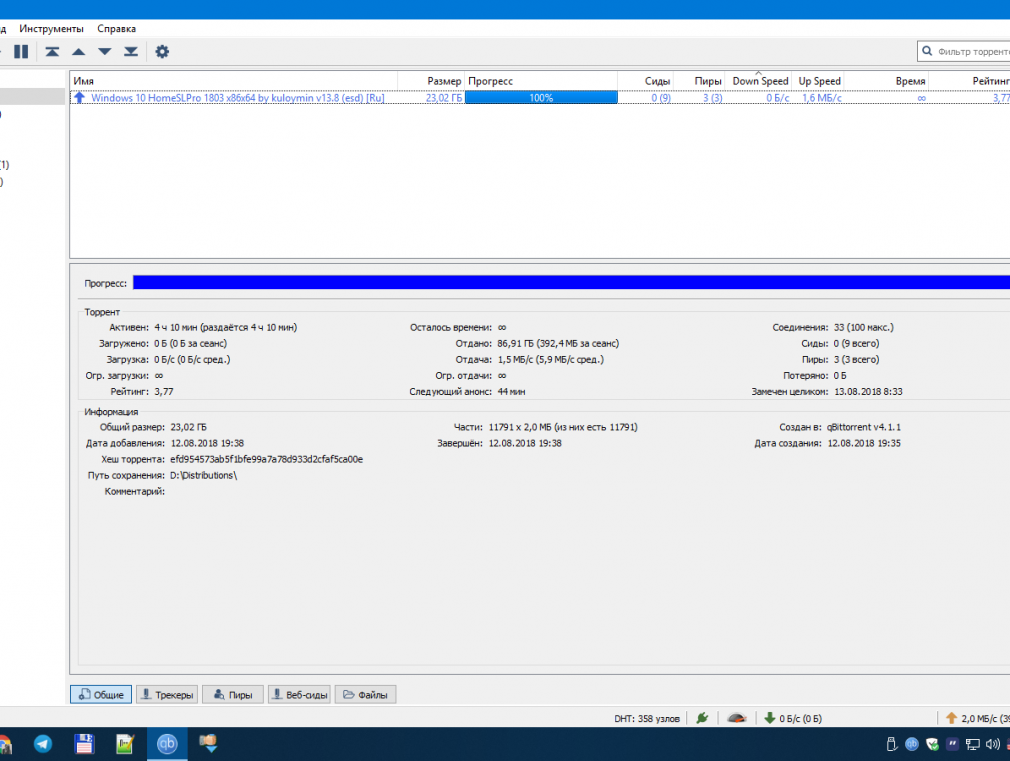Click the 1,6 МБ/с up speed cell
This screenshot has width=1010, height=761.
point(822,97)
